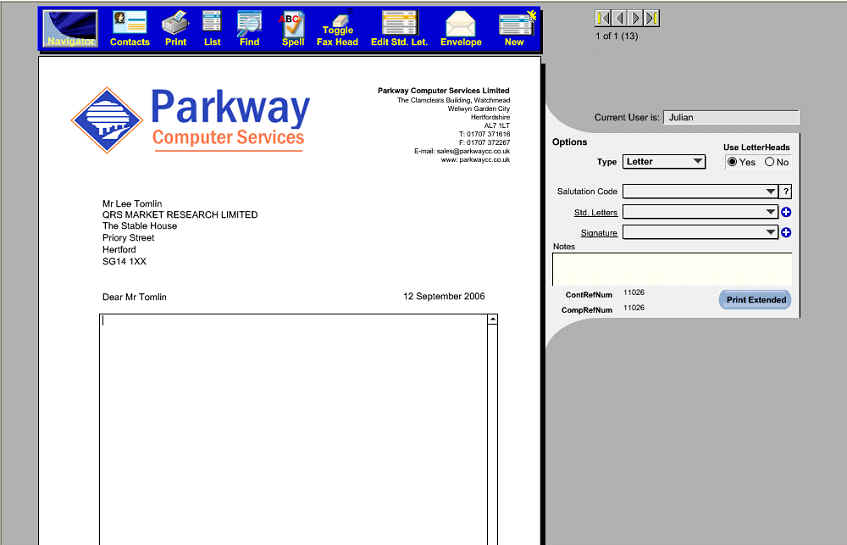847x545 pixels.
Task: Follow the Std. Letters link label
Action: pos(595,212)
